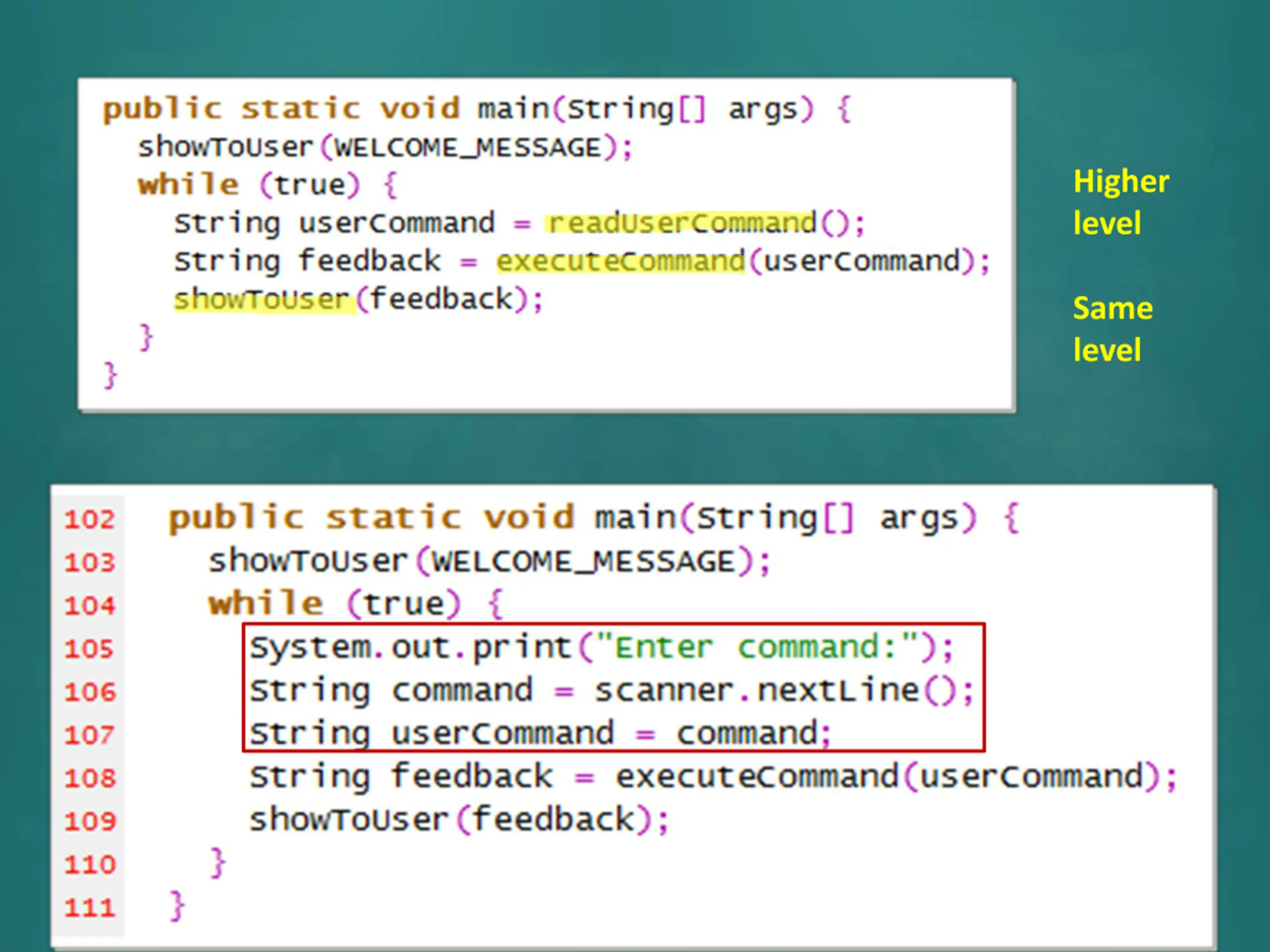This screenshot has width=1270, height=952.
Task: Click the 'Higher level' yellow label
Action: [x=1121, y=202]
